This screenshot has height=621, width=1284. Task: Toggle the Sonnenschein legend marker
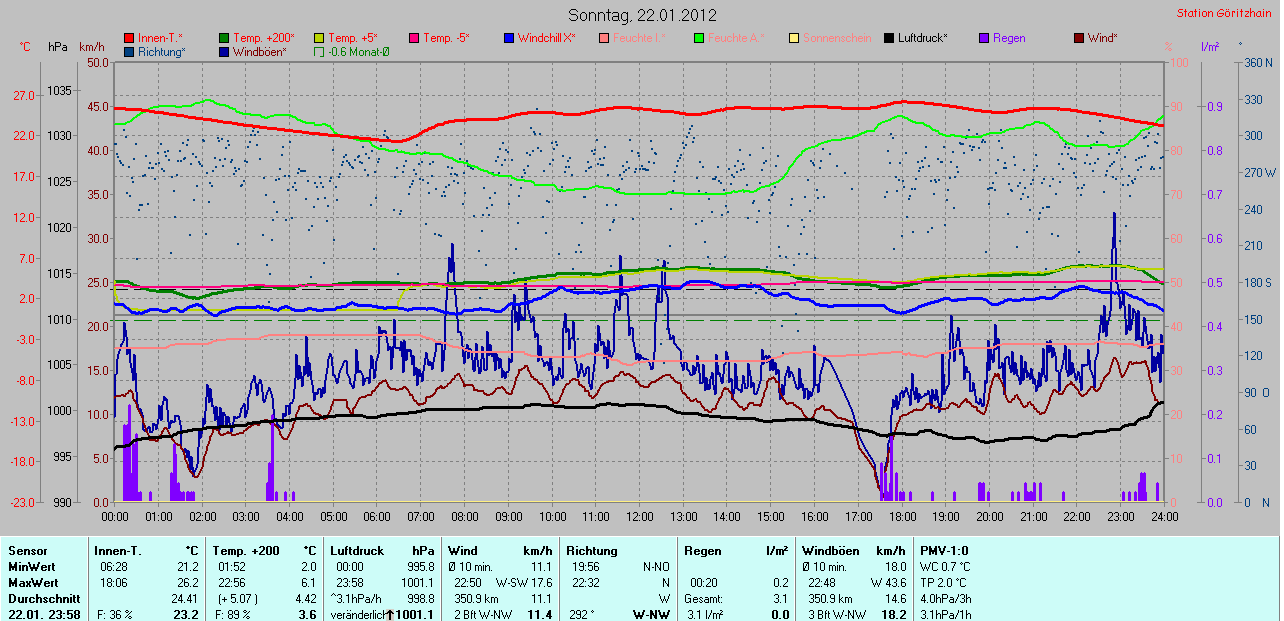pyautogui.click(x=794, y=38)
